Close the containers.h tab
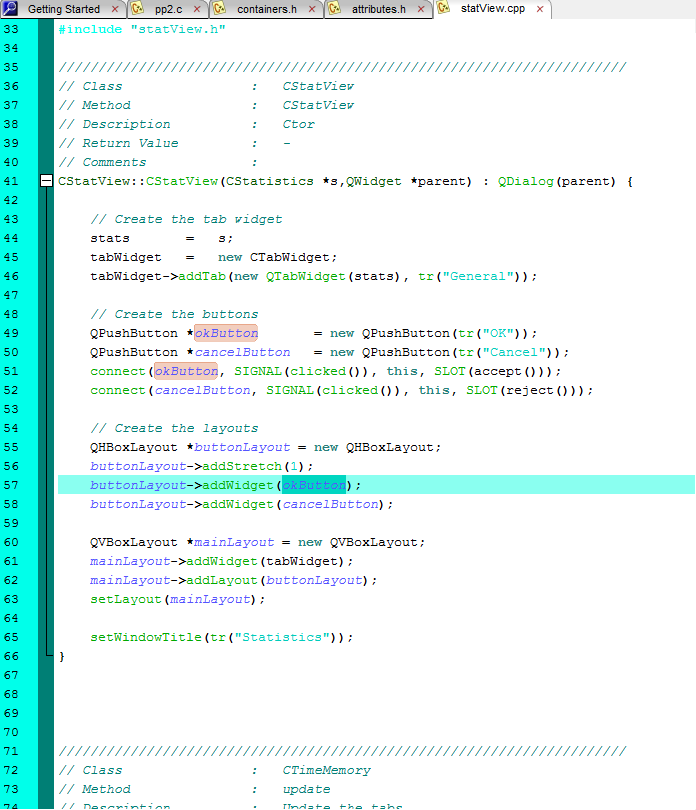The width and height of the screenshot is (696, 810). [312, 9]
